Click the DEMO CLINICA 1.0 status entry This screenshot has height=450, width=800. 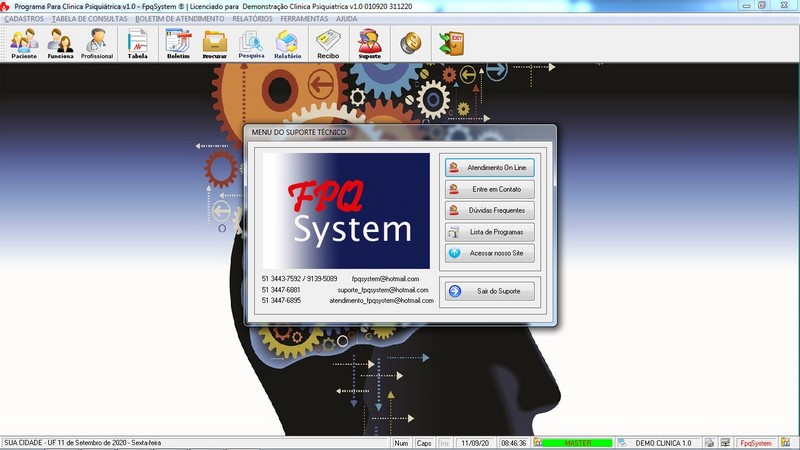click(663, 443)
